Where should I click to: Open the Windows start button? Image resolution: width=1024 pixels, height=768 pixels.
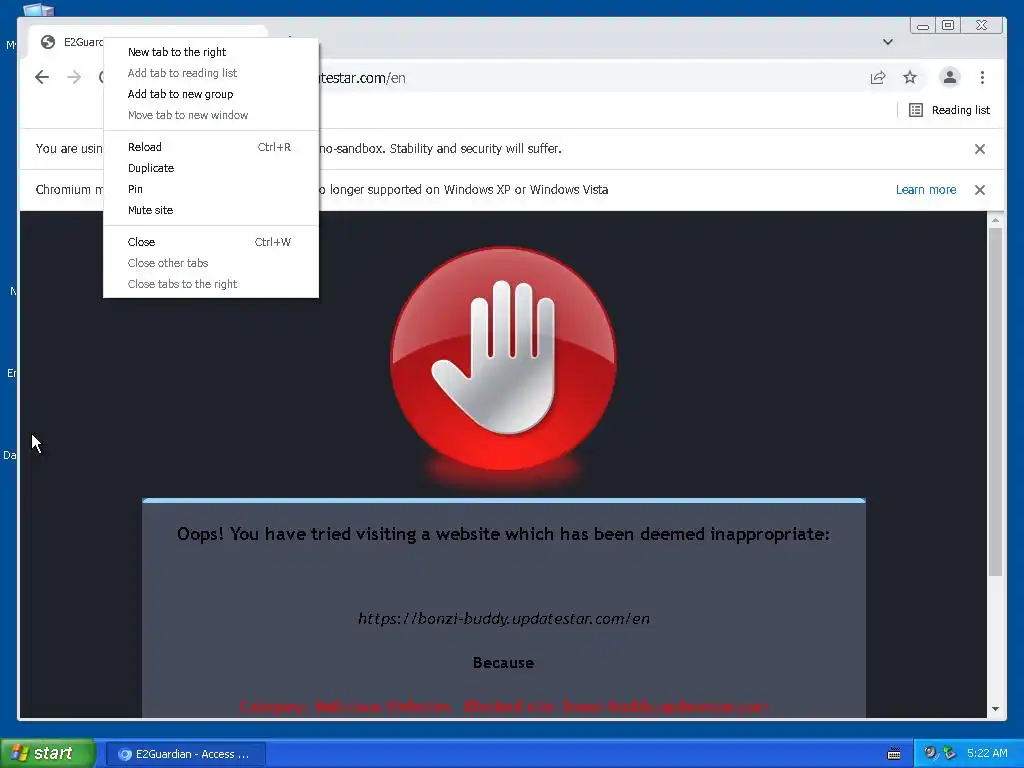(x=48, y=753)
